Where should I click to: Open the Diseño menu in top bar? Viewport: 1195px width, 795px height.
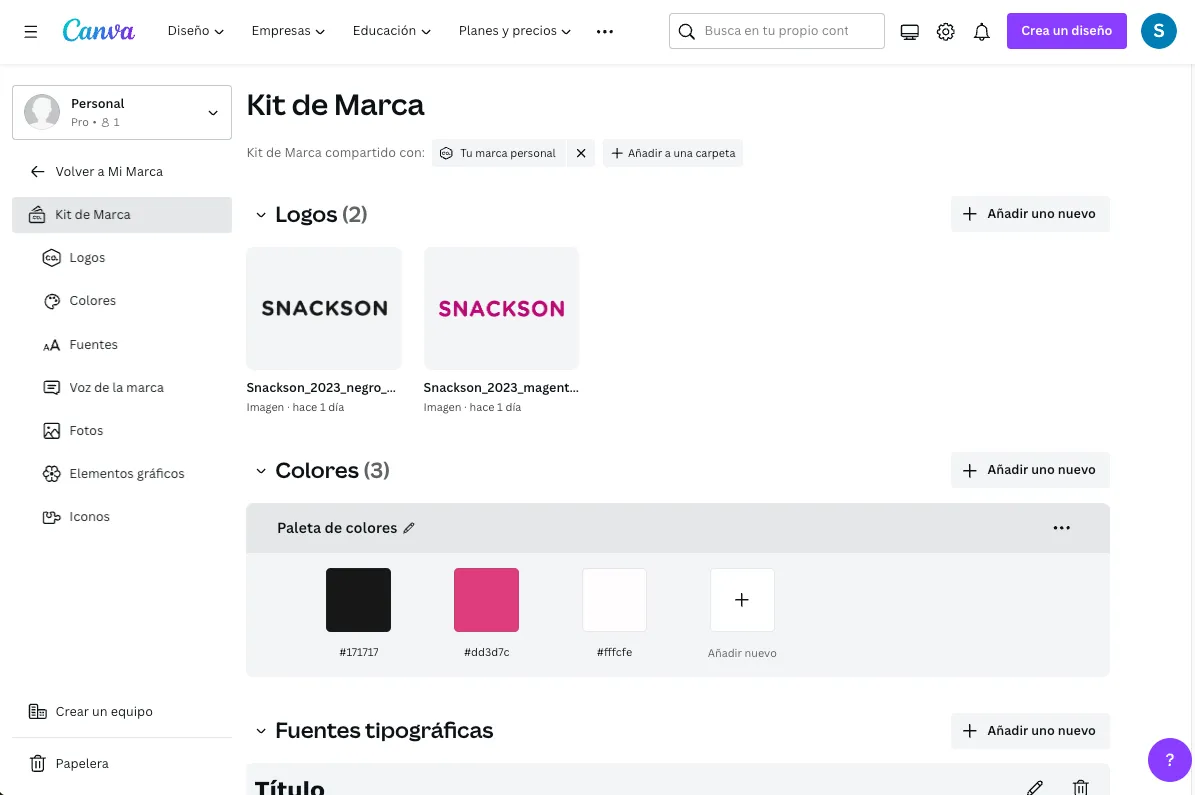[196, 31]
